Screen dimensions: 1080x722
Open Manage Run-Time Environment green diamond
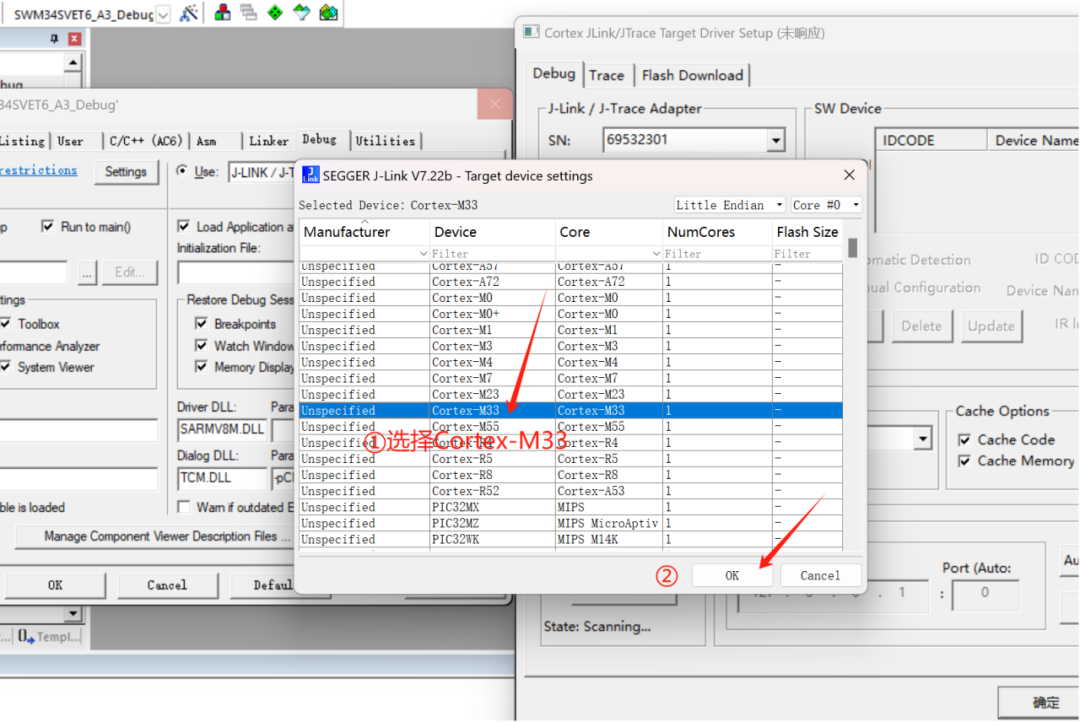coord(275,12)
